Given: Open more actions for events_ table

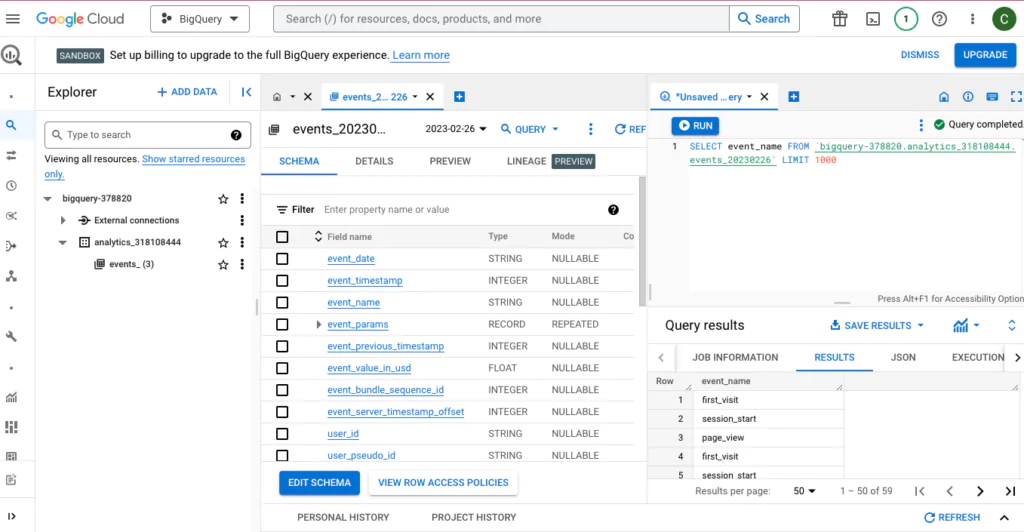Looking at the screenshot, I should coord(242,265).
